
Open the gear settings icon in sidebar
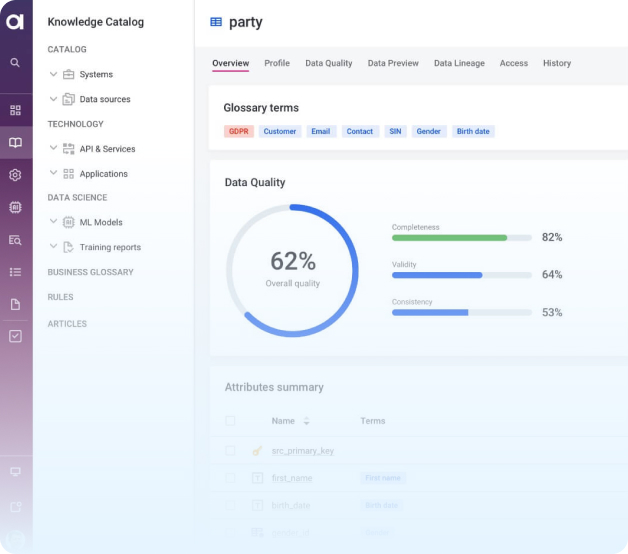(15, 175)
